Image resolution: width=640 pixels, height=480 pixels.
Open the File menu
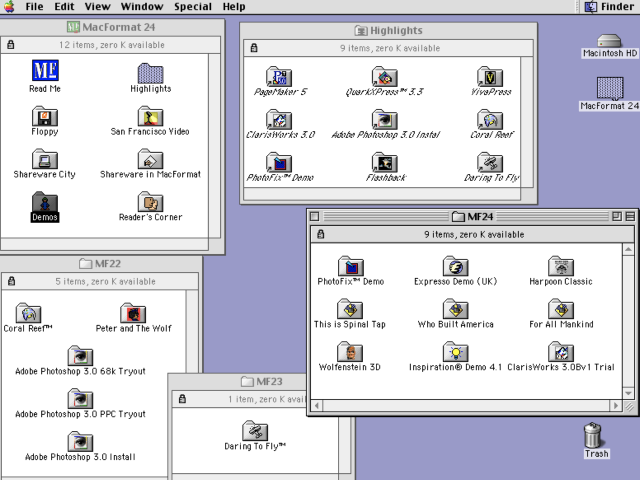tap(34, 7)
